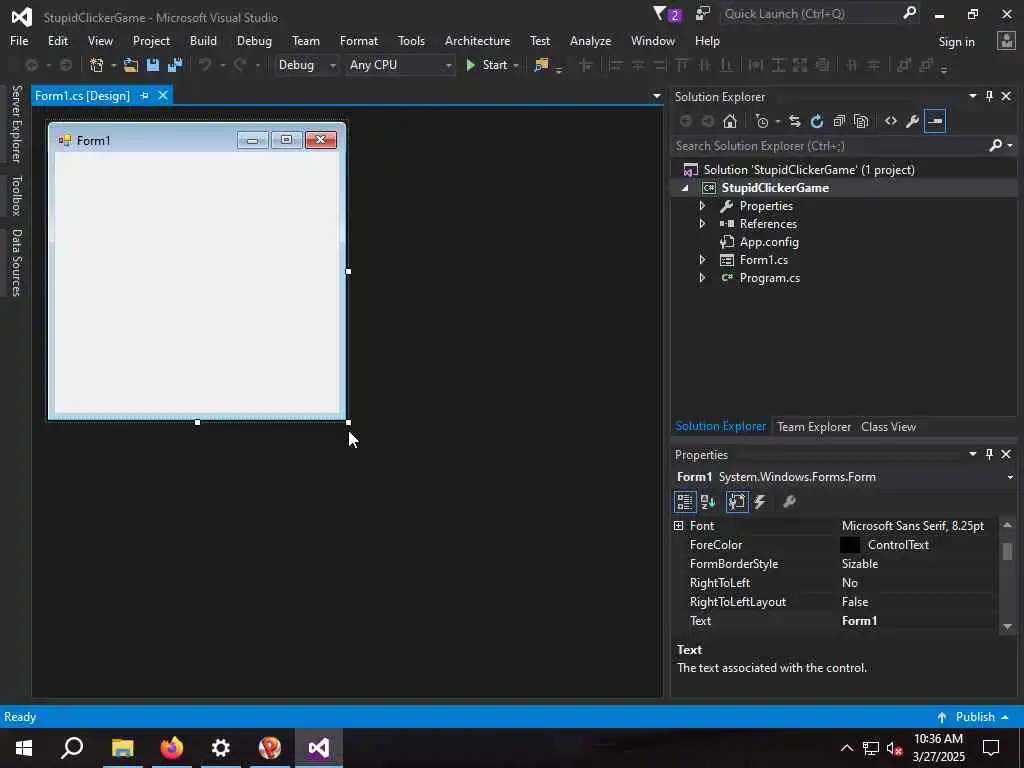Open the document tabs overflow dropdown
Screen dimensions: 1024x768
coord(656,96)
